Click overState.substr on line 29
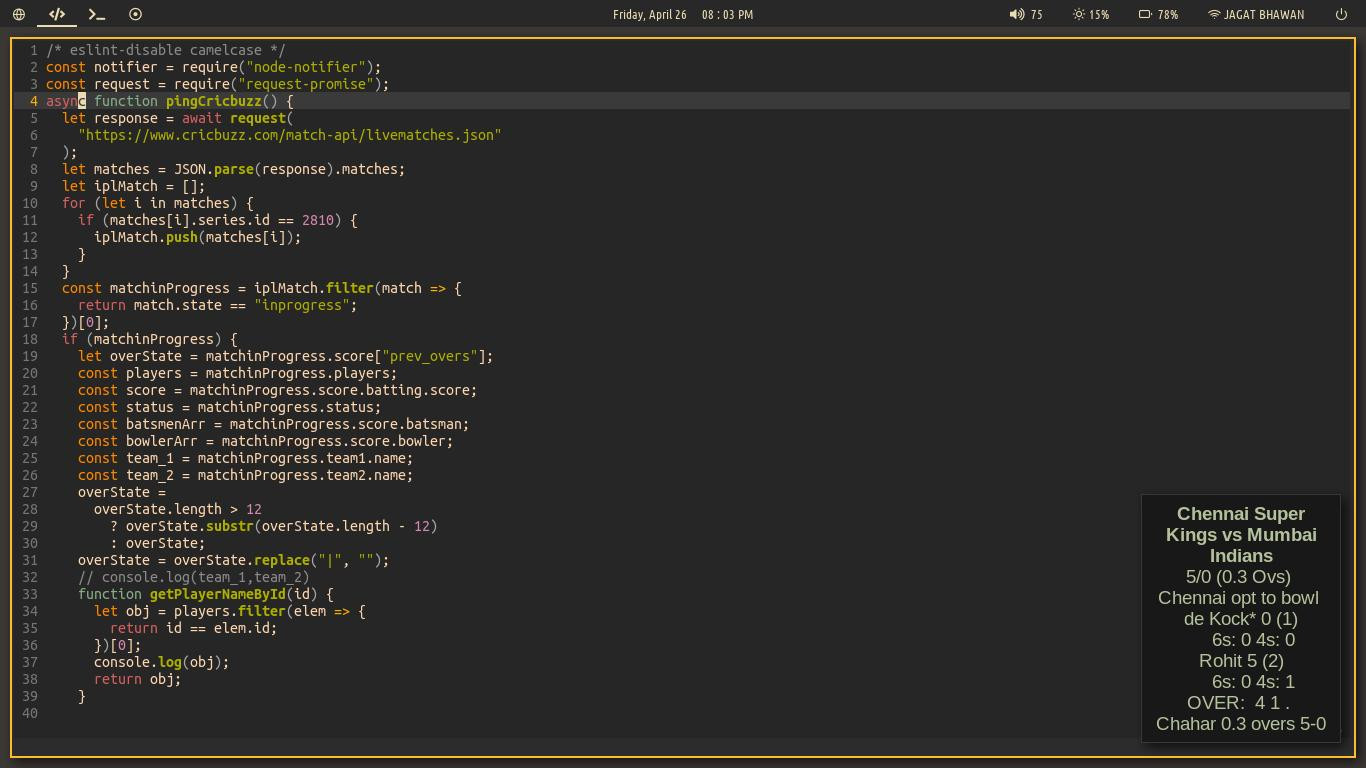Viewport: 1366px width, 768px height. (190, 526)
